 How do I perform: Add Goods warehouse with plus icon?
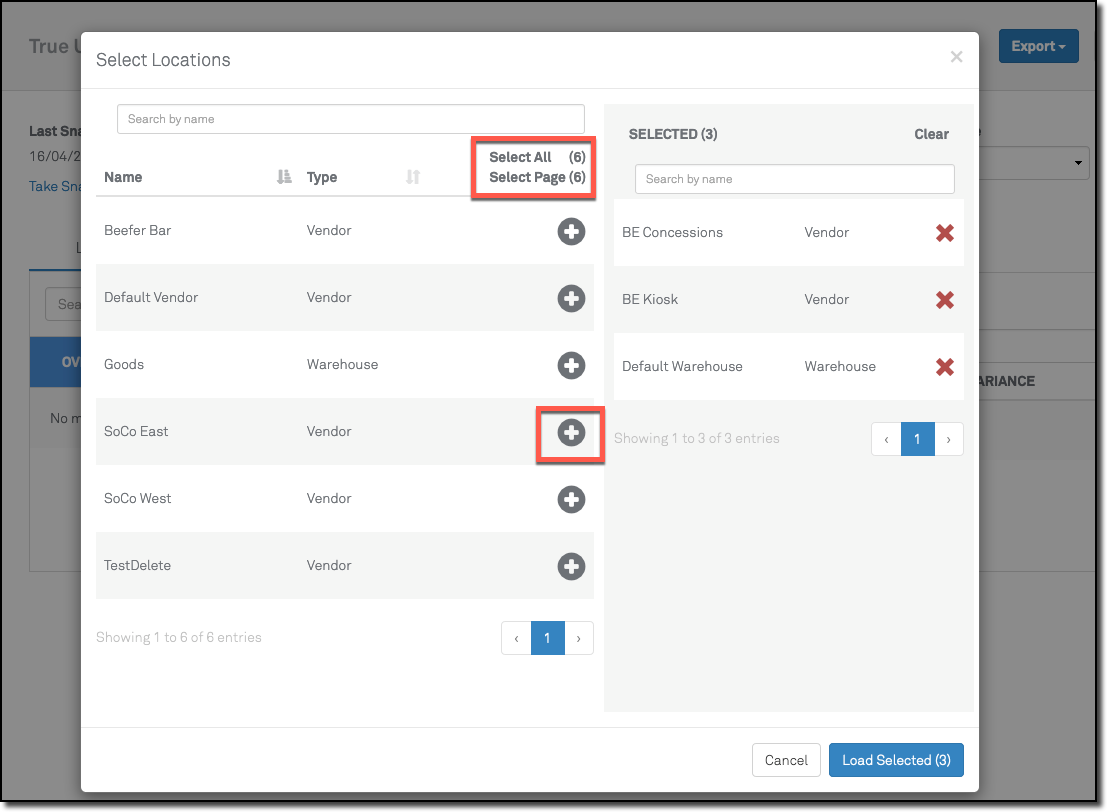[571, 365]
